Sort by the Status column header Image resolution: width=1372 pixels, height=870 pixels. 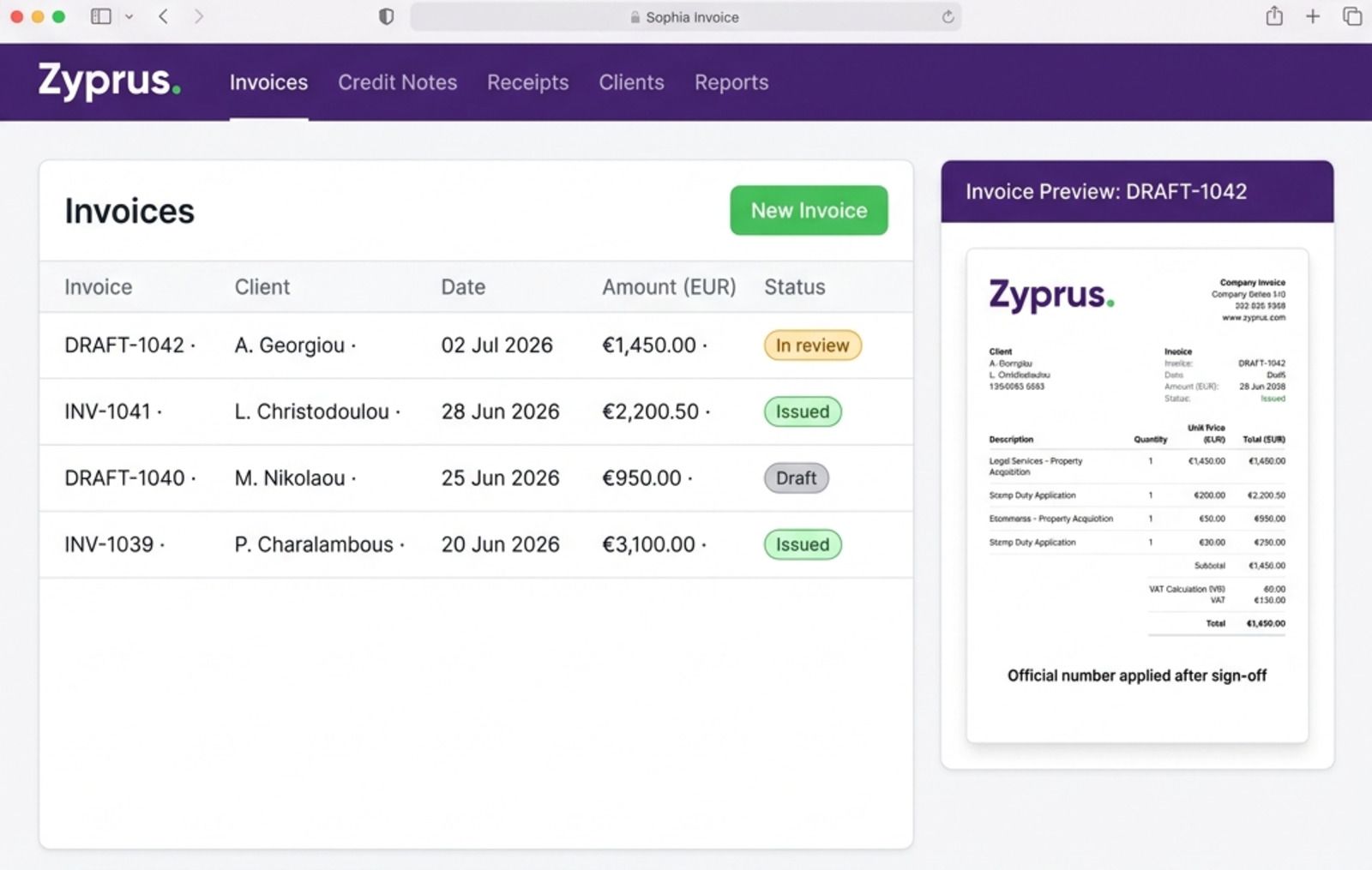point(795,287)
